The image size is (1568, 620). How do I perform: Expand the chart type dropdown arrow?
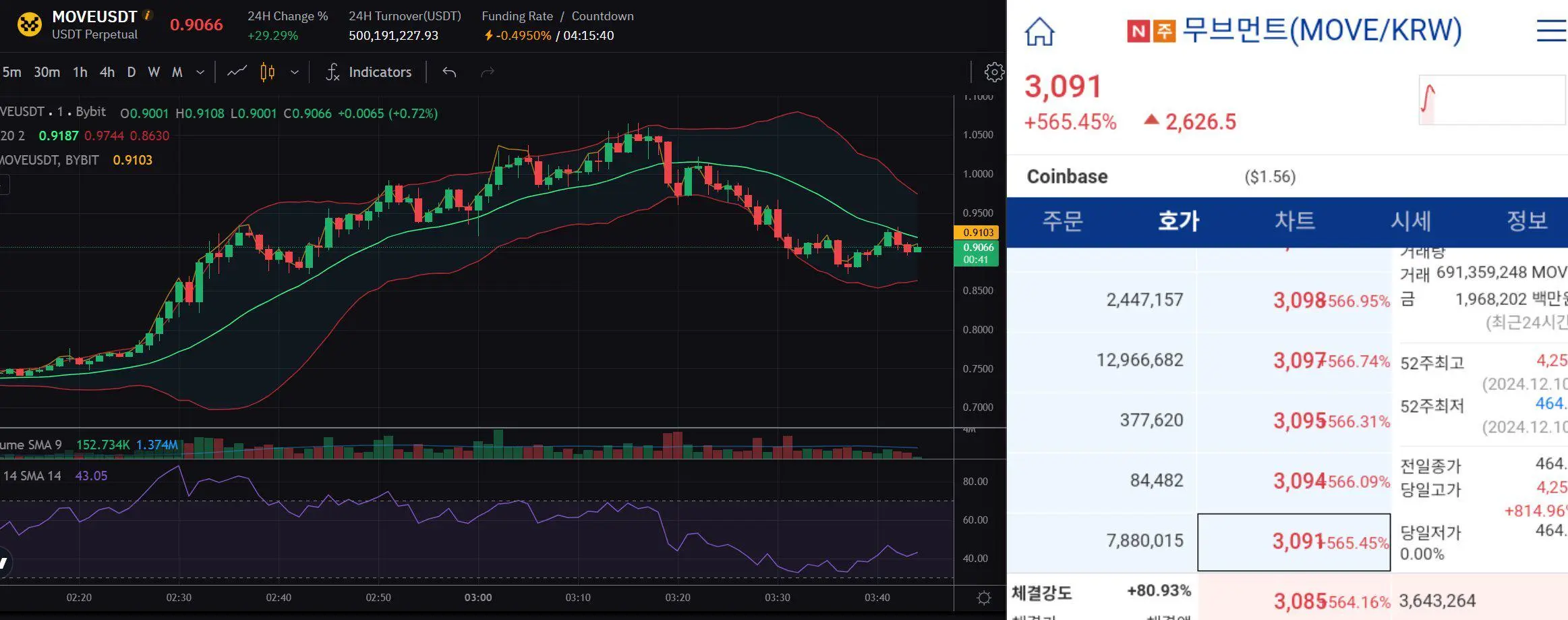(x=295, y=72)
